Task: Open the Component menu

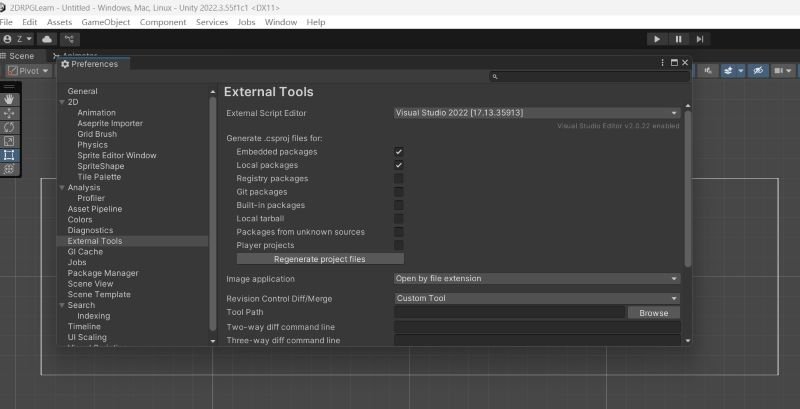Action: 163,22
